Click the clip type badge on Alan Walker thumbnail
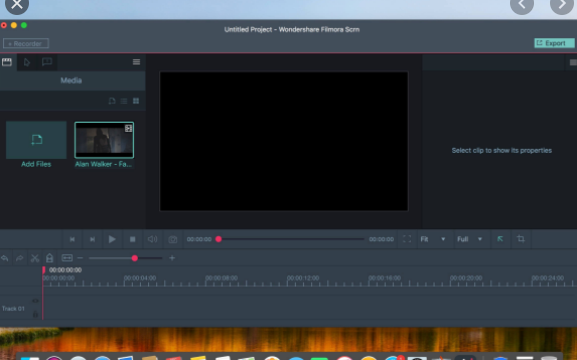Image resolution: width=577 pixels, height=360 pixels. point(128,128)
